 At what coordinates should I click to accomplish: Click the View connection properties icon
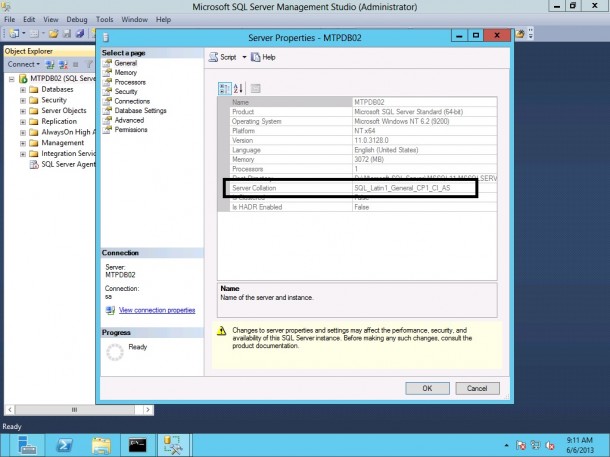click(110, 310)
